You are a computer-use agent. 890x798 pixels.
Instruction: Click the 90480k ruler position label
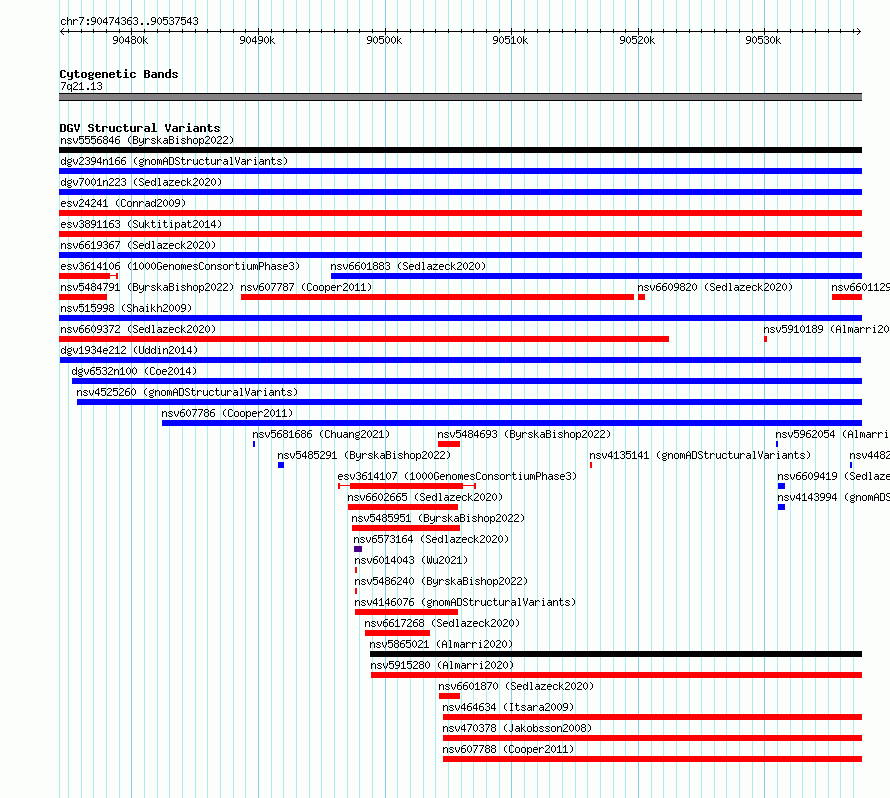130,40
